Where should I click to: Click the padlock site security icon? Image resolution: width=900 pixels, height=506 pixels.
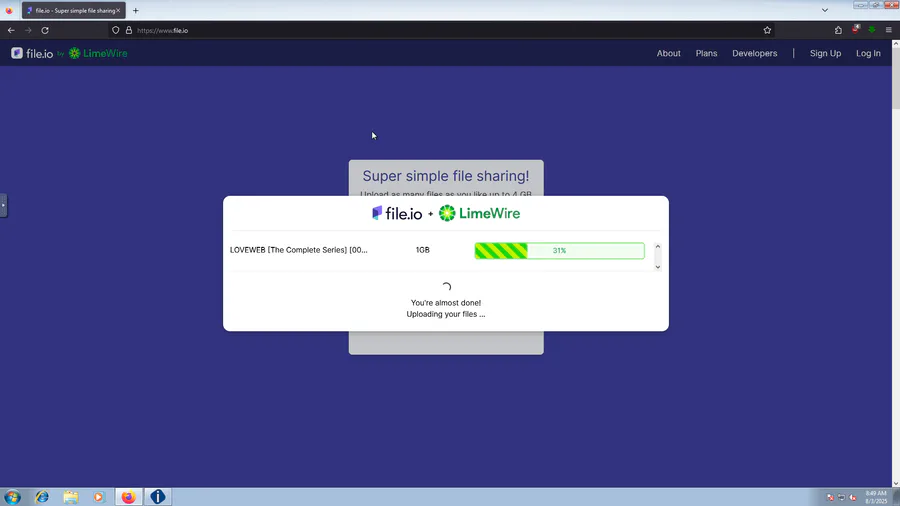click(129, 30)
